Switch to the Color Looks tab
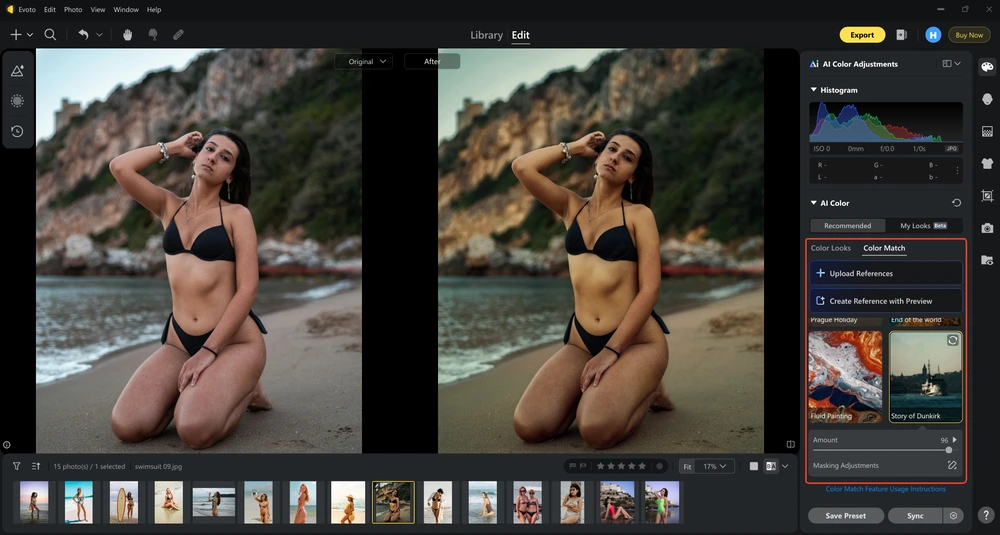Screen dimensions: 1000x535 point(830,248)
